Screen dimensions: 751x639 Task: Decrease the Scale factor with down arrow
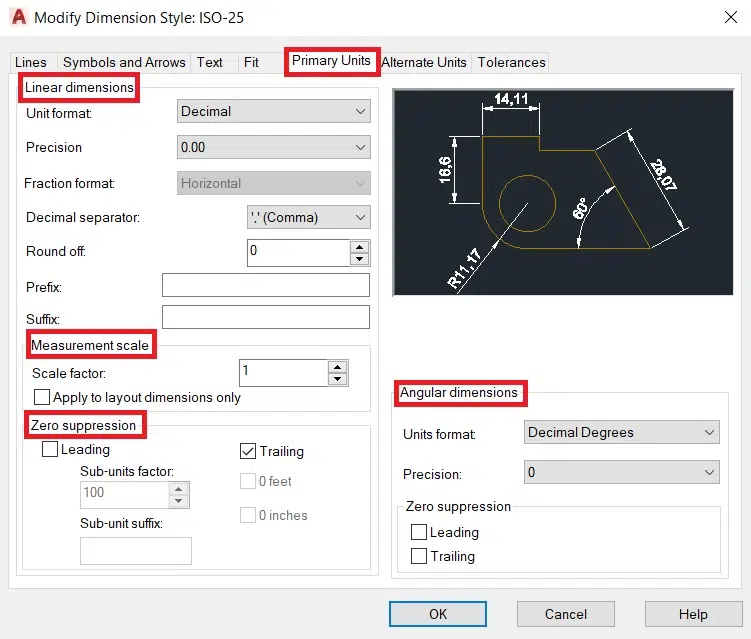pyautogui.click(x=338, y=379)
